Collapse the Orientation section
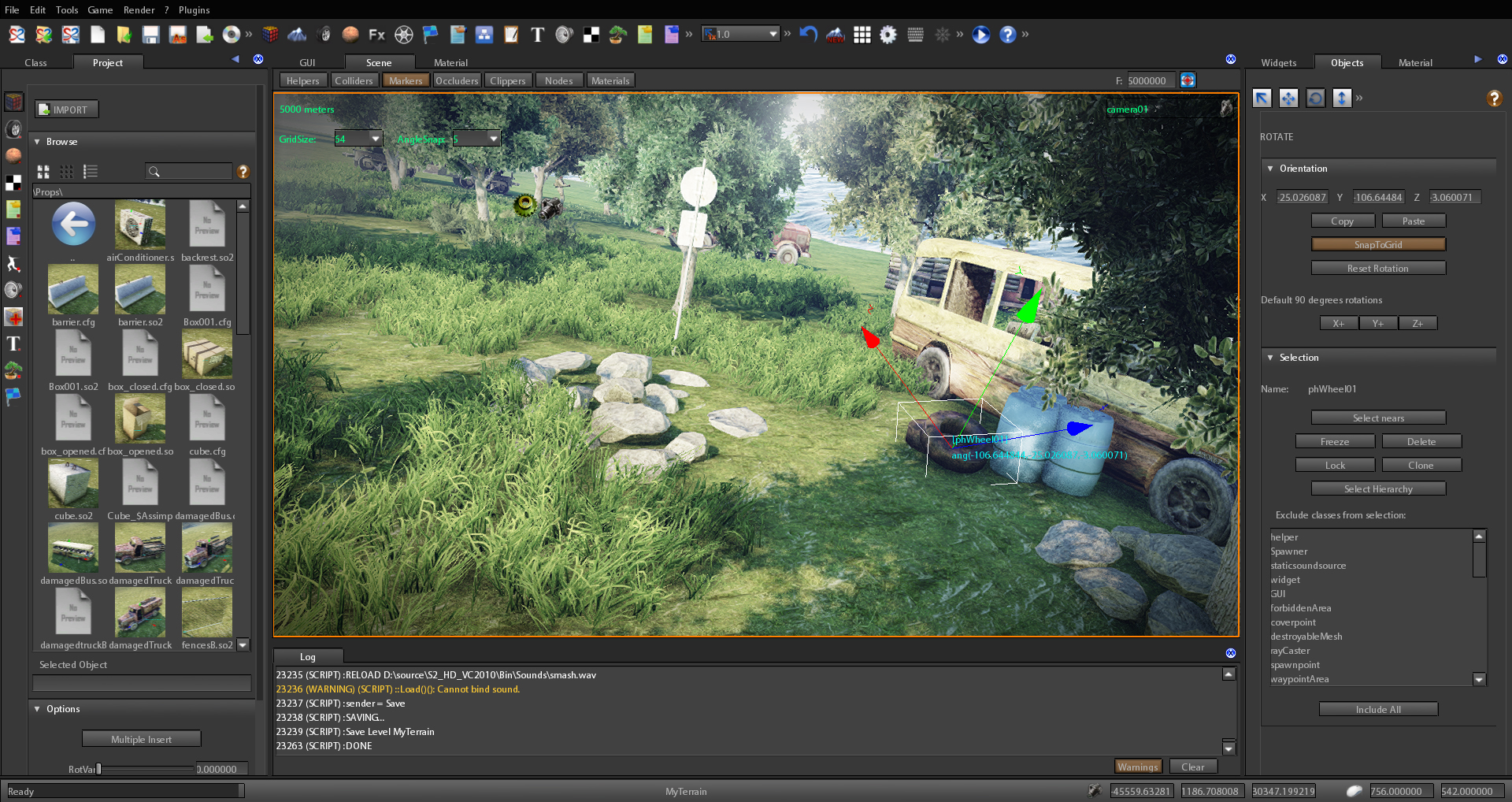Image resolution: width=1512 pixels, height=802 pixels. click(x=1270, y=169)
